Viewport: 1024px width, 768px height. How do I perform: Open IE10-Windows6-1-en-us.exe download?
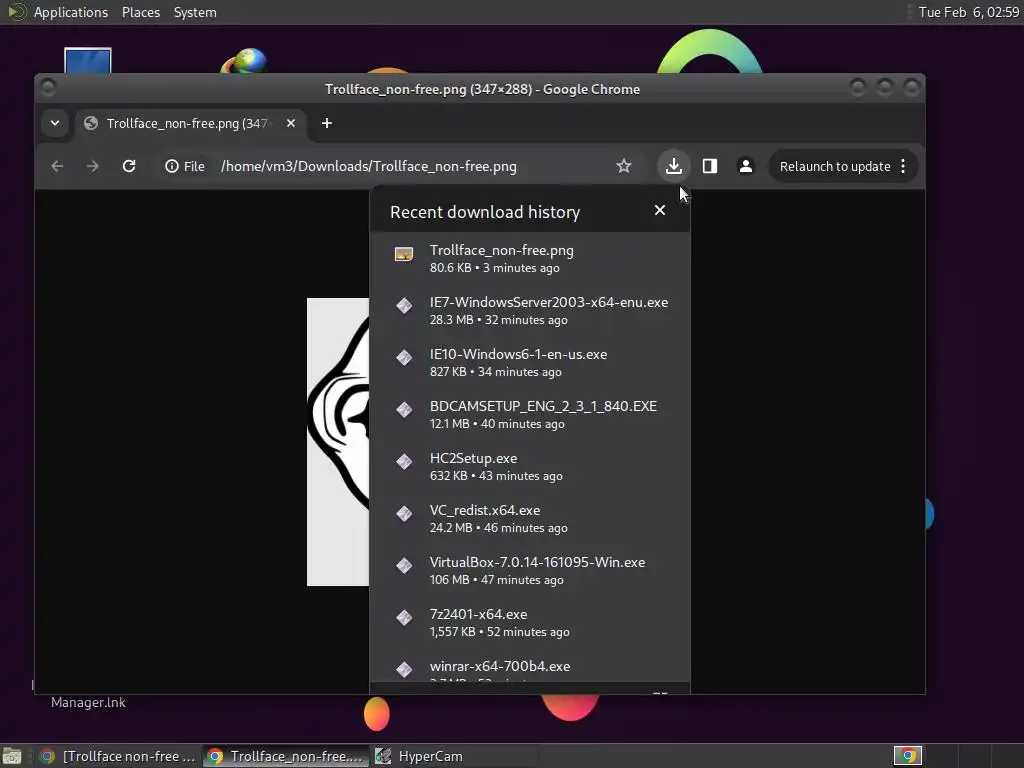point(530,362)
